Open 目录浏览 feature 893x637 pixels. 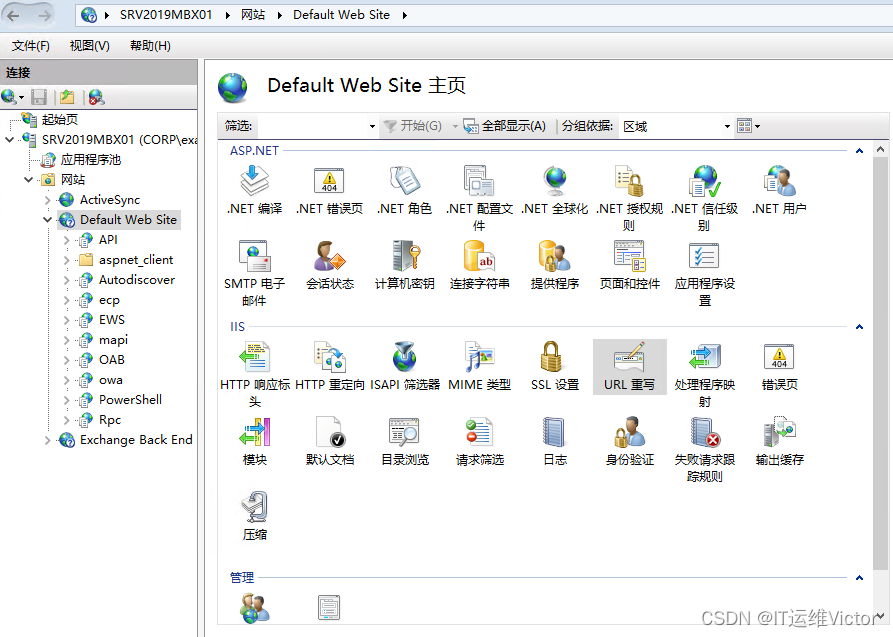(404, 442)
